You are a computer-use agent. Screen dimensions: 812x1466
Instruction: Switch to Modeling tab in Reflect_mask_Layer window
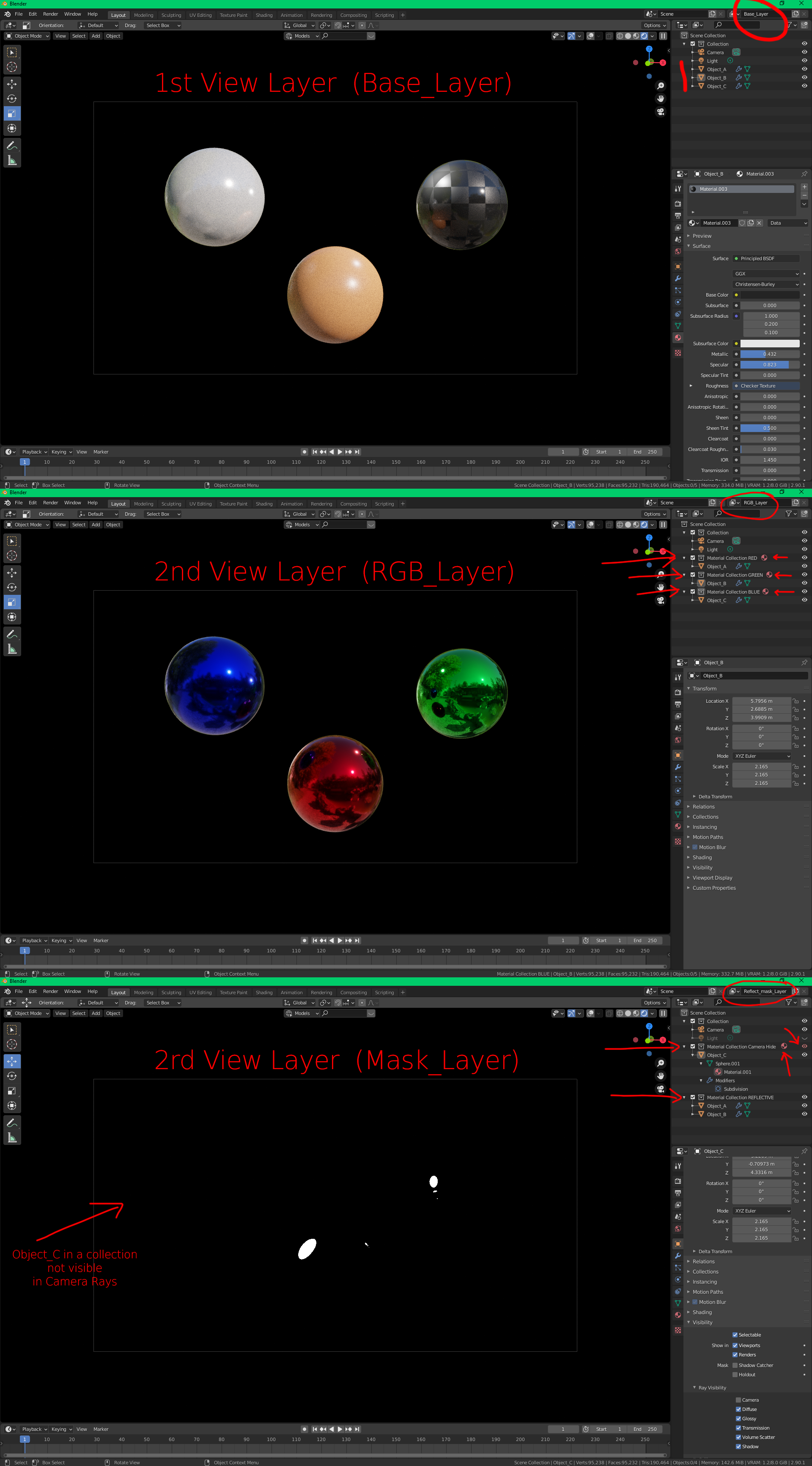[x=143, y=993]
